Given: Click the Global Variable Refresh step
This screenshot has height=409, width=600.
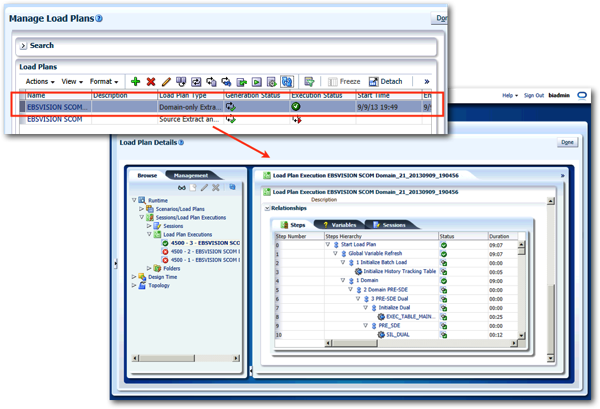Looking at the screenshot, I should [x=375, y=253].
